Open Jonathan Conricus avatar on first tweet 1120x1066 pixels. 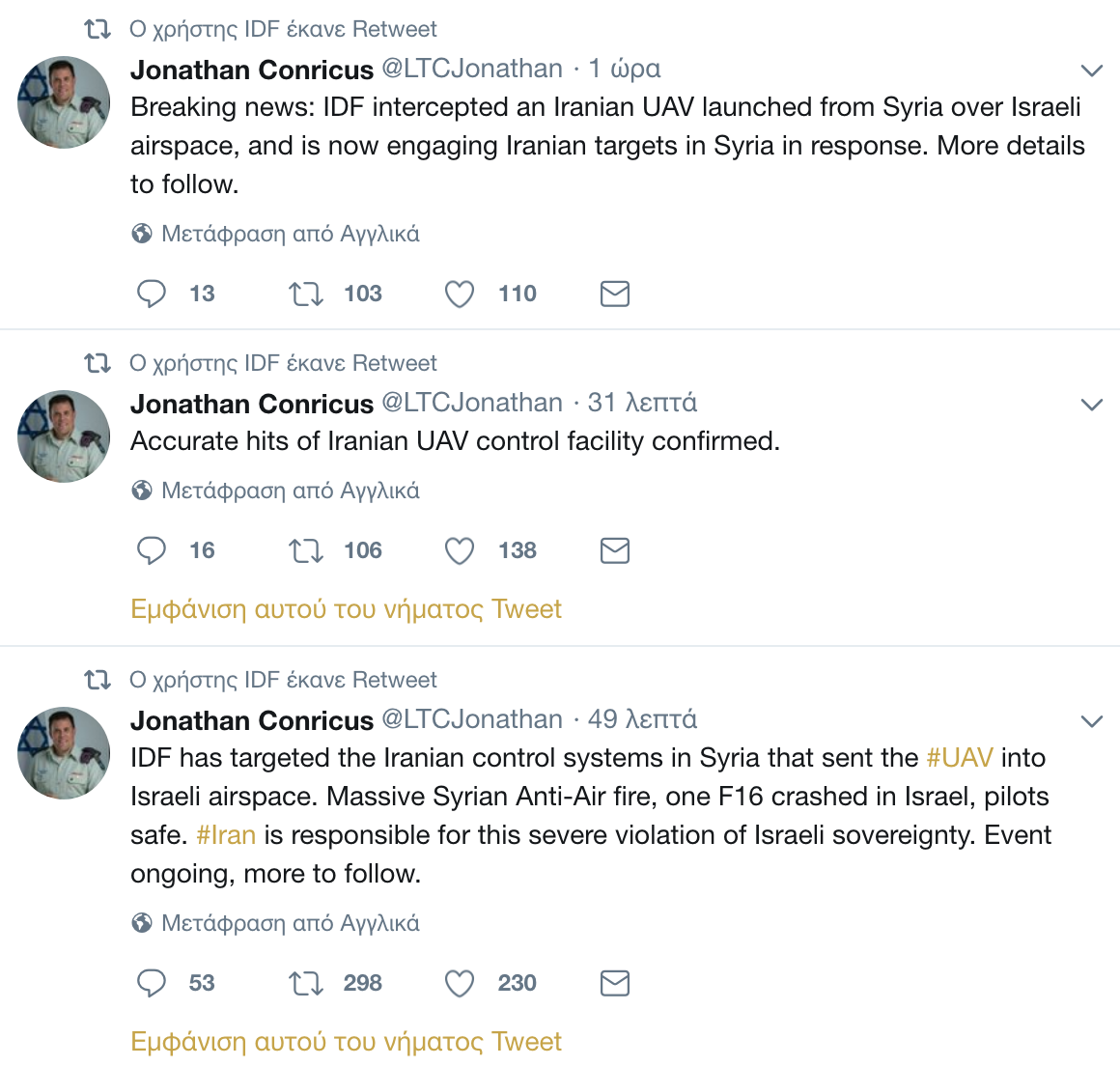tap(64, 102)
